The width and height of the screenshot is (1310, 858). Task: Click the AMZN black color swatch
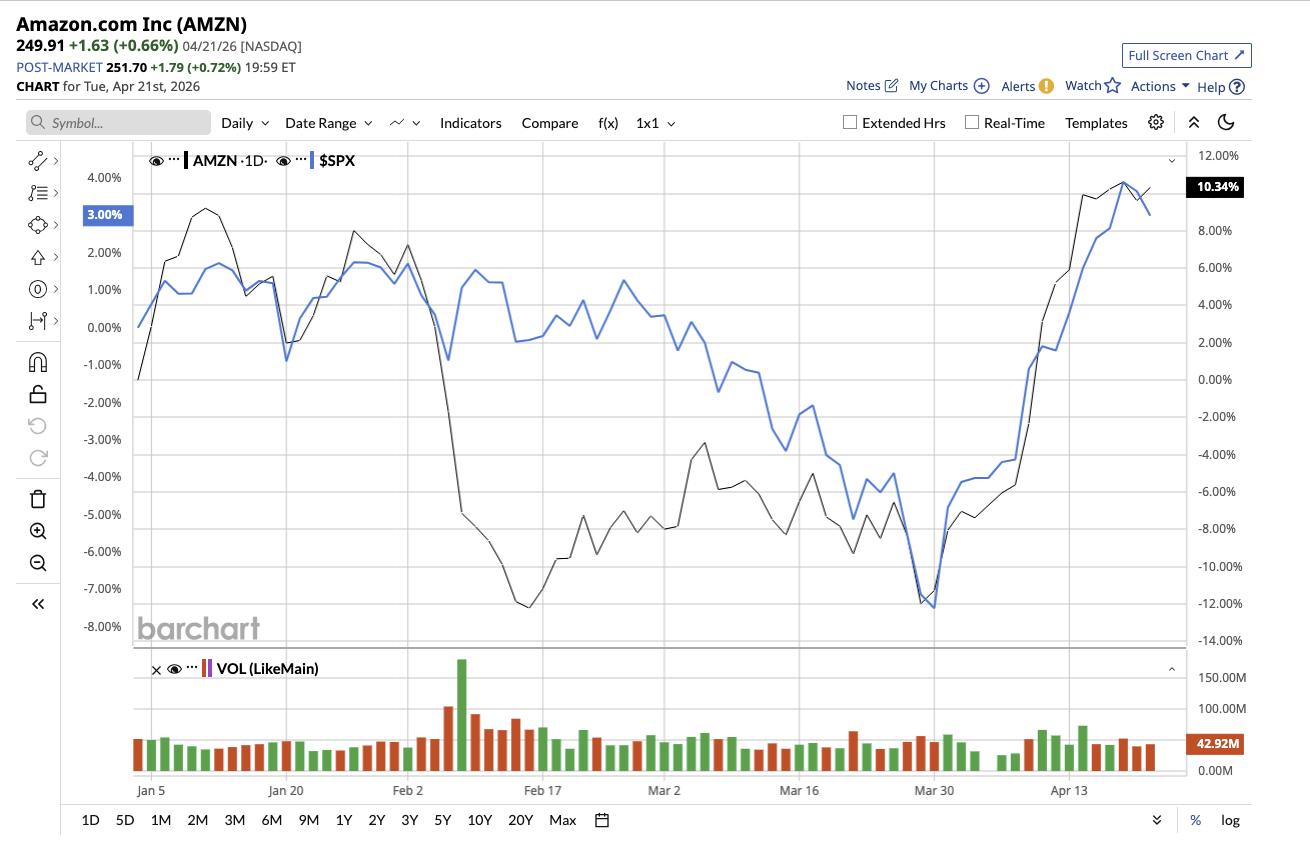tap(187, 160)
